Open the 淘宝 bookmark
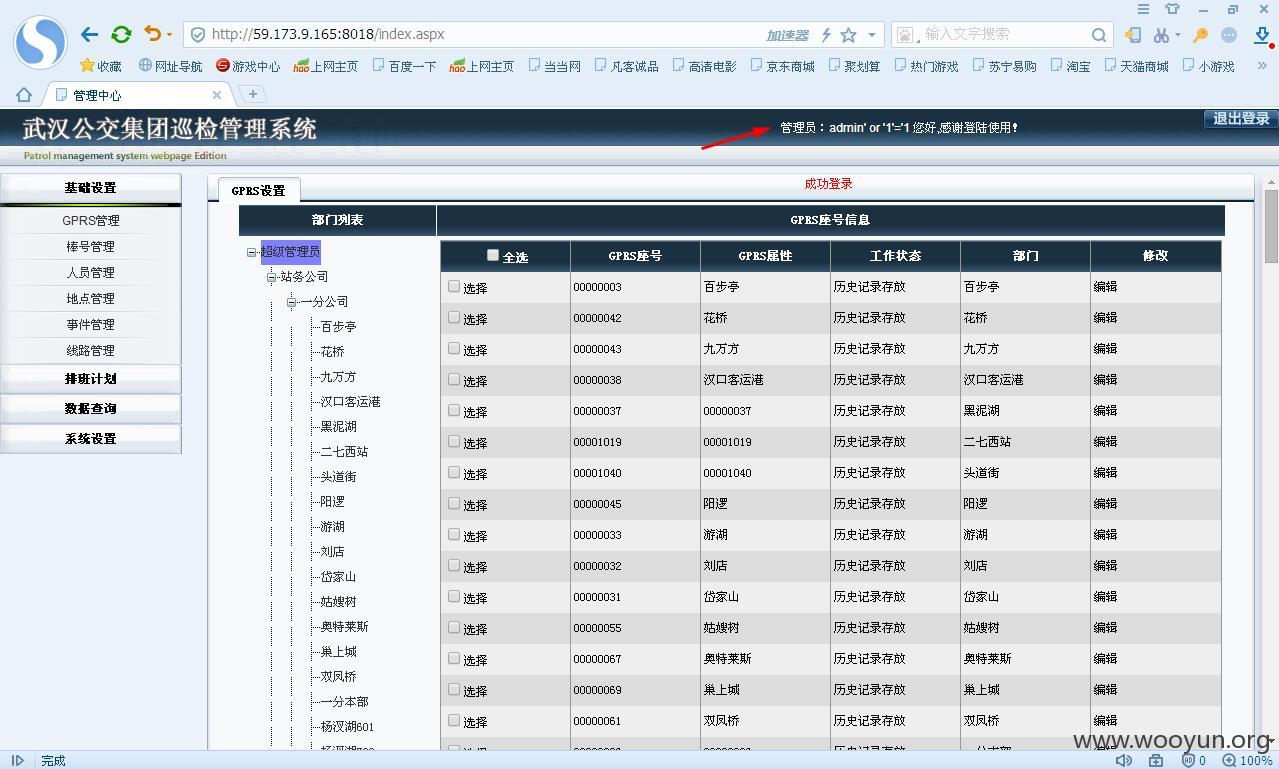 coord(1069,66)
